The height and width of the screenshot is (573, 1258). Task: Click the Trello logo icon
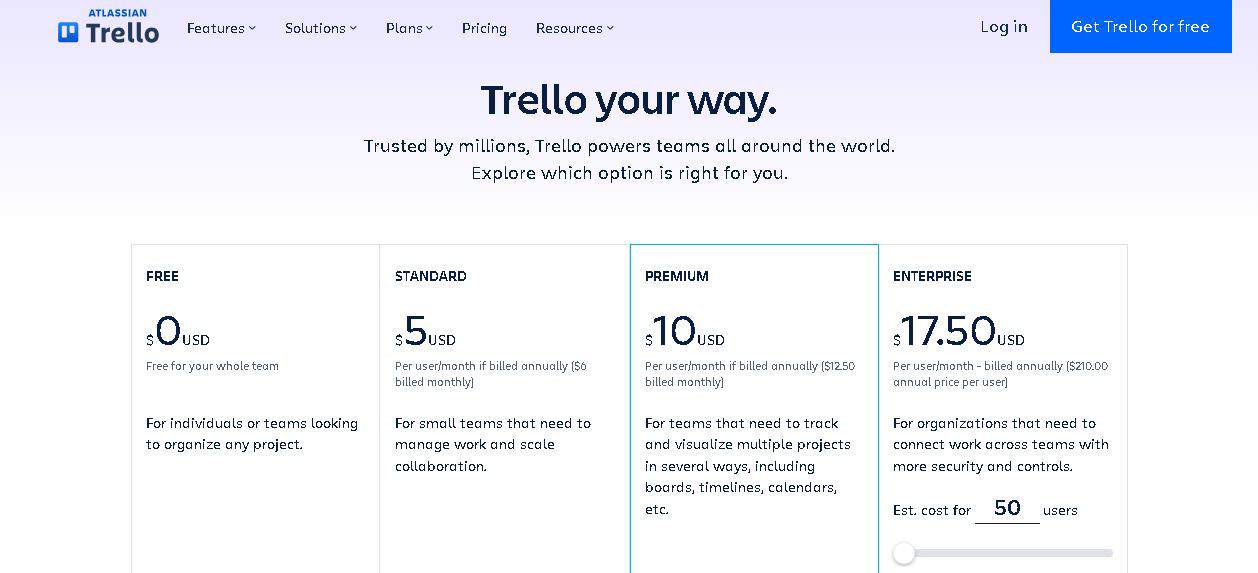click(68, 32)
